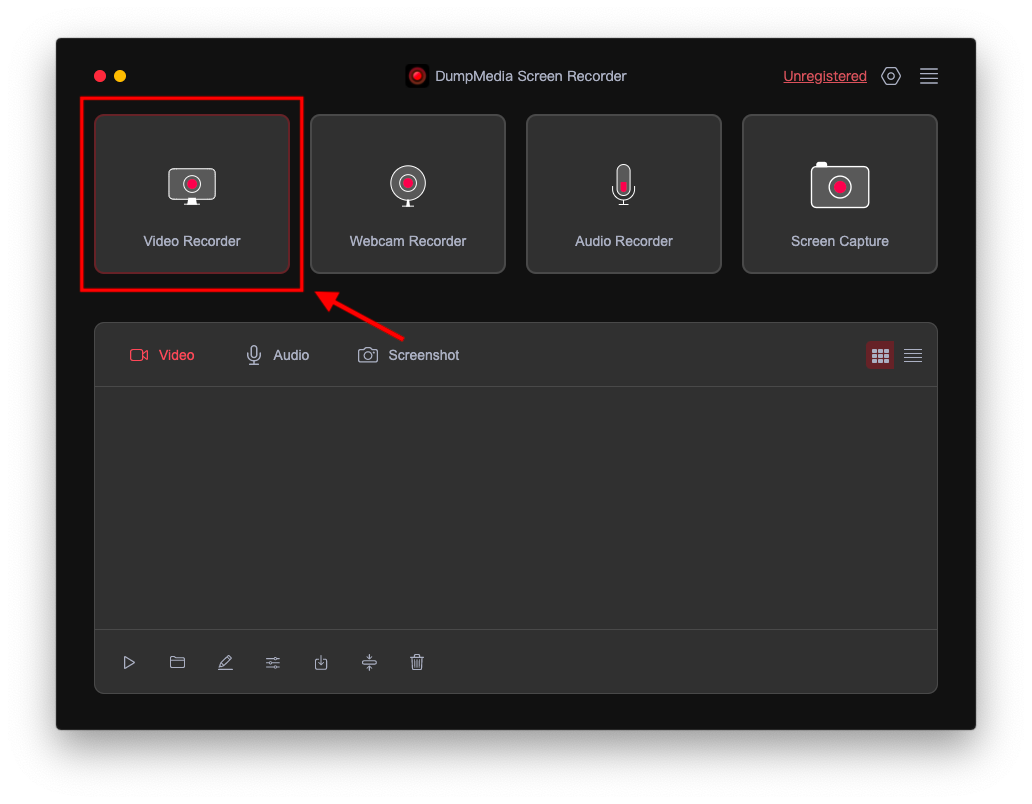This screenshot has width=1032, height=804.
Task: Open the Video Recorder mode
Action: pos(192,193)
